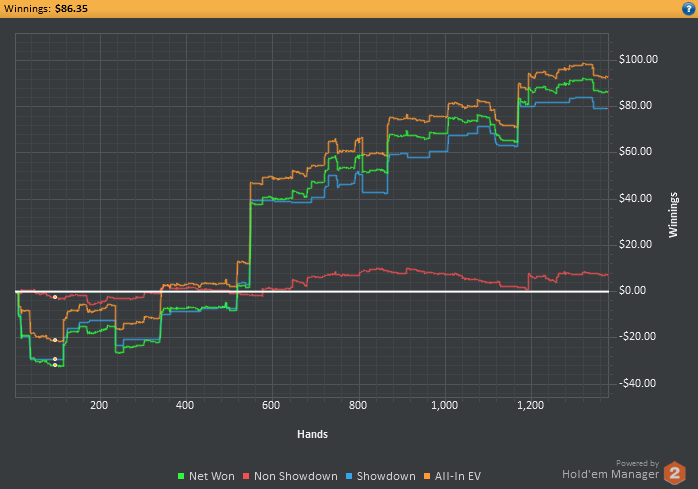Screen dimensions: 698x489
Task: Click the Hands x-axis title
Action: 312,434
